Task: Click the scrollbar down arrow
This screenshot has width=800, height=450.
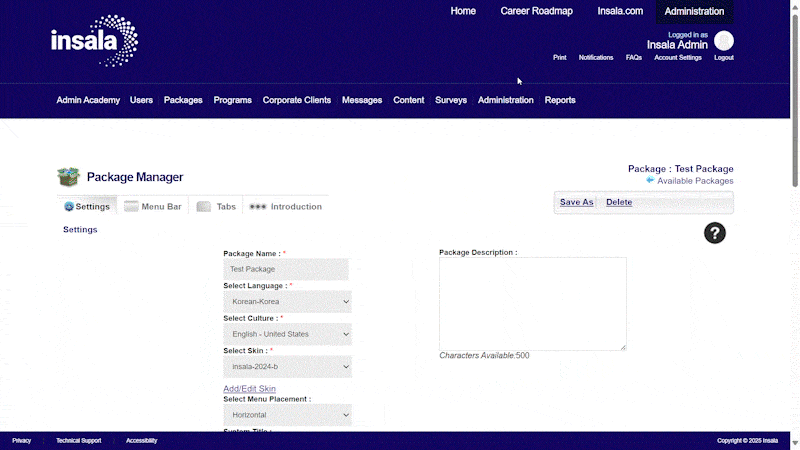Action: point(795,443)
